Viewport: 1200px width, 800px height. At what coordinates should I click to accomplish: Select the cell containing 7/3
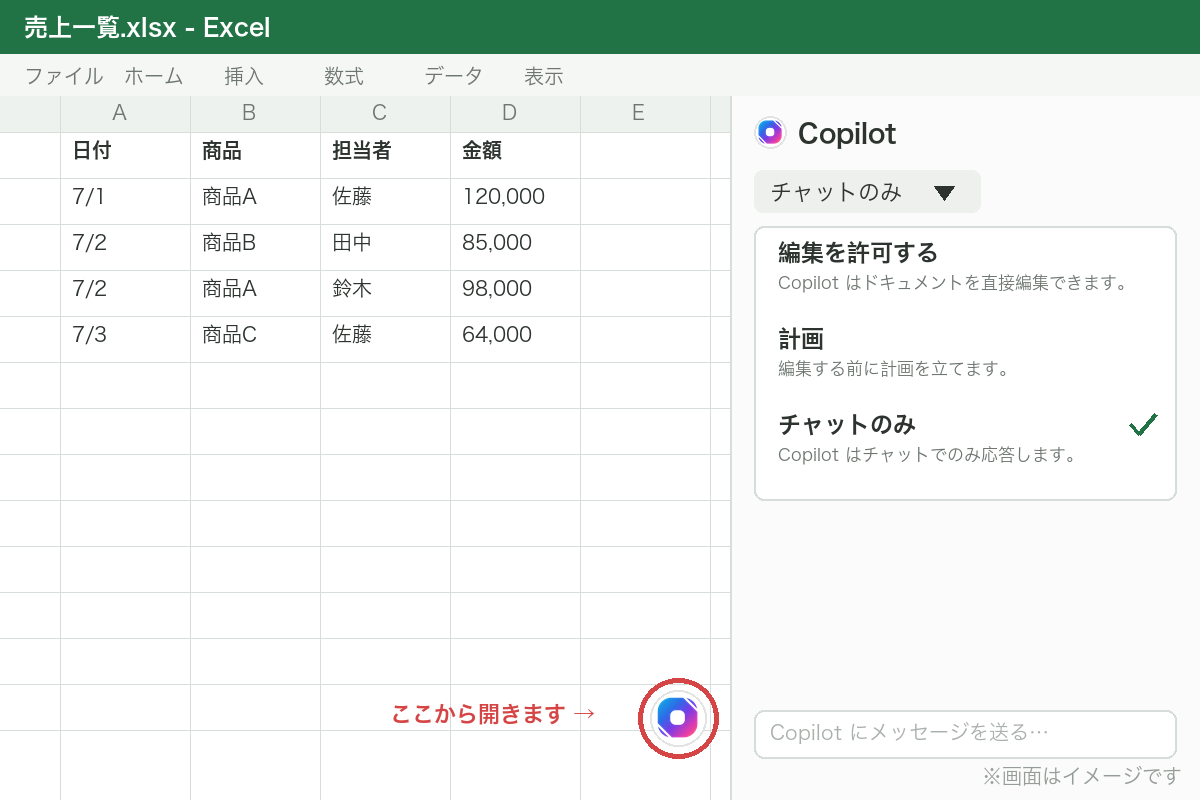point(125,339)
